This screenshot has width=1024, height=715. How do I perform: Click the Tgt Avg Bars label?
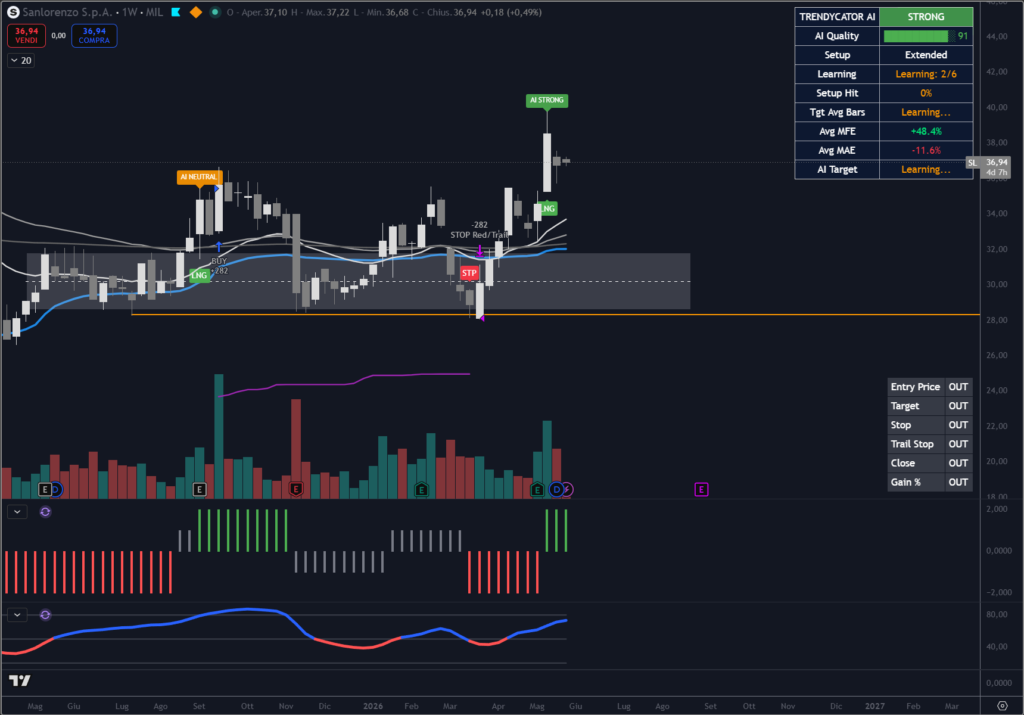(x=837, y=112)
